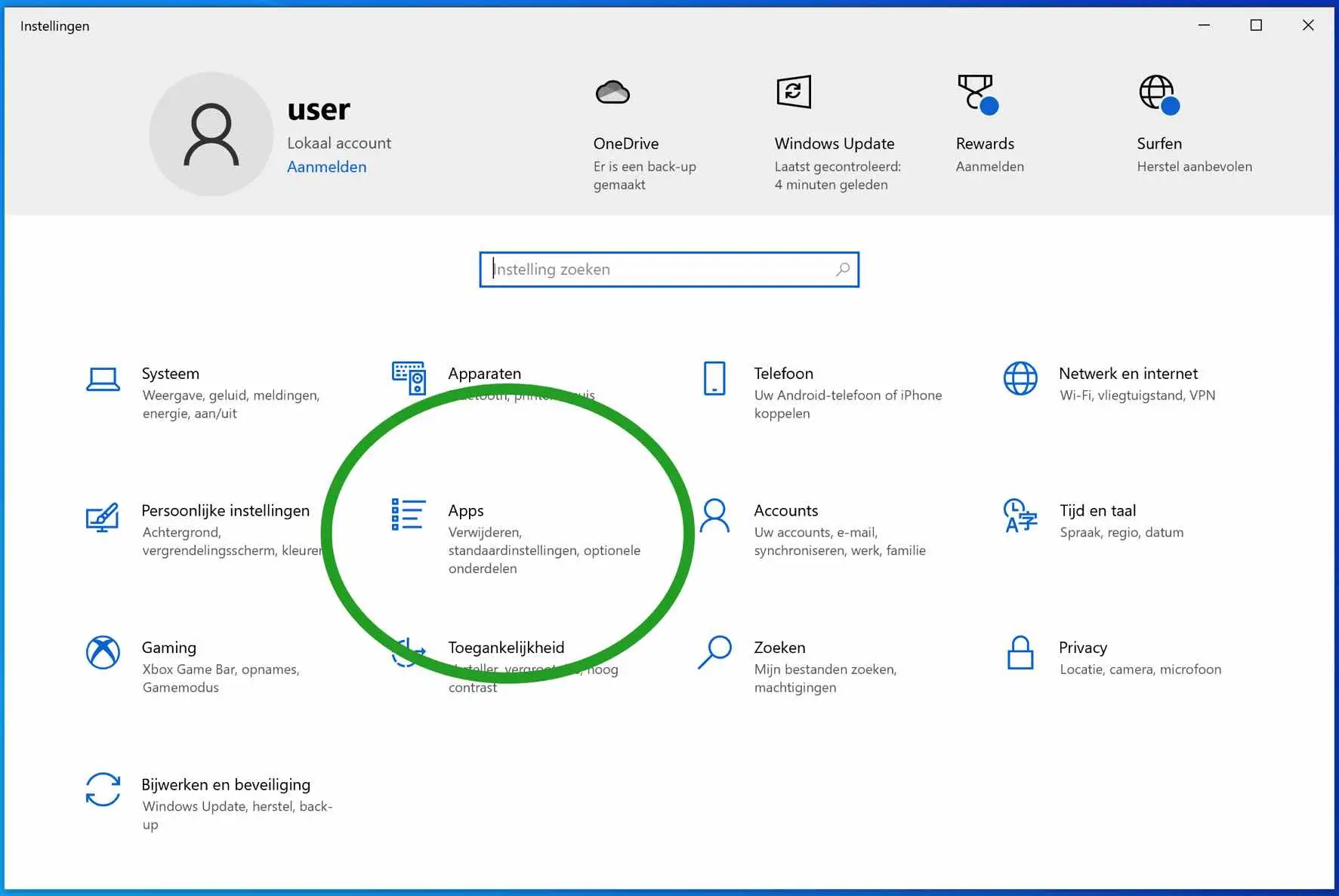Click the Telefoon phone icon

point(714,378)
